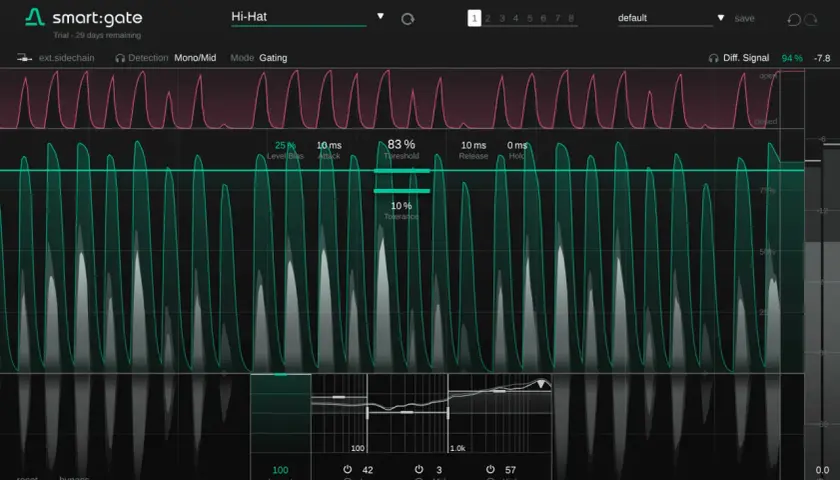Click the green handle atop impact panel
The height and width of the screenshot is (480, 840).
coord(280,374)
